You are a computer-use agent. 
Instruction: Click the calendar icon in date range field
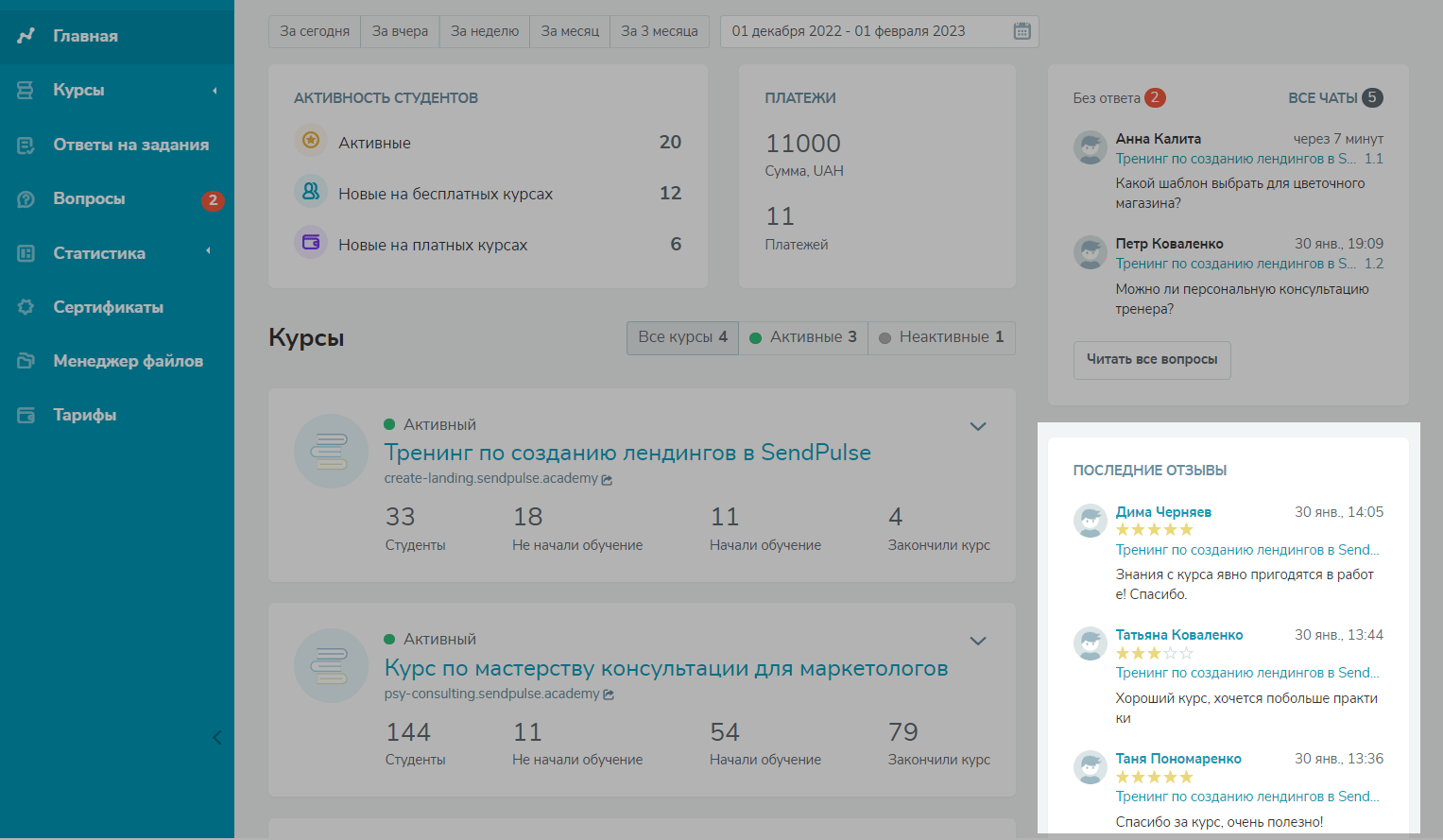click(x=1022, y=31)
